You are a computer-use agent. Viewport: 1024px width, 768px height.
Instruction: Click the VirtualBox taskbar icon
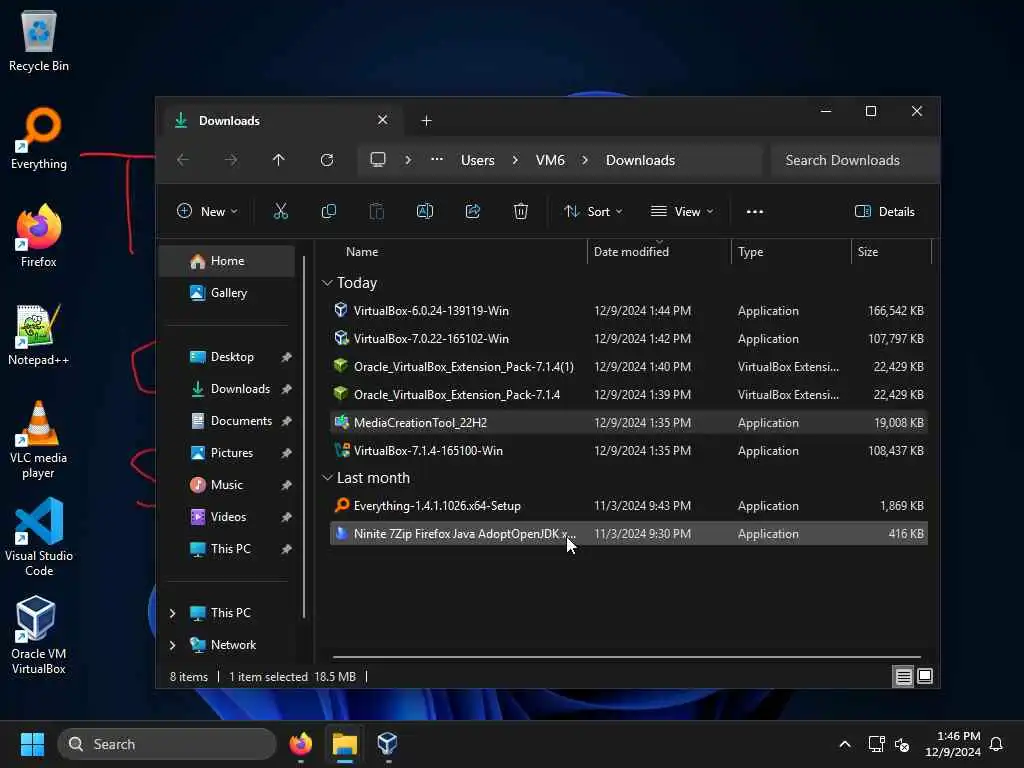click(x=388, y=744)
